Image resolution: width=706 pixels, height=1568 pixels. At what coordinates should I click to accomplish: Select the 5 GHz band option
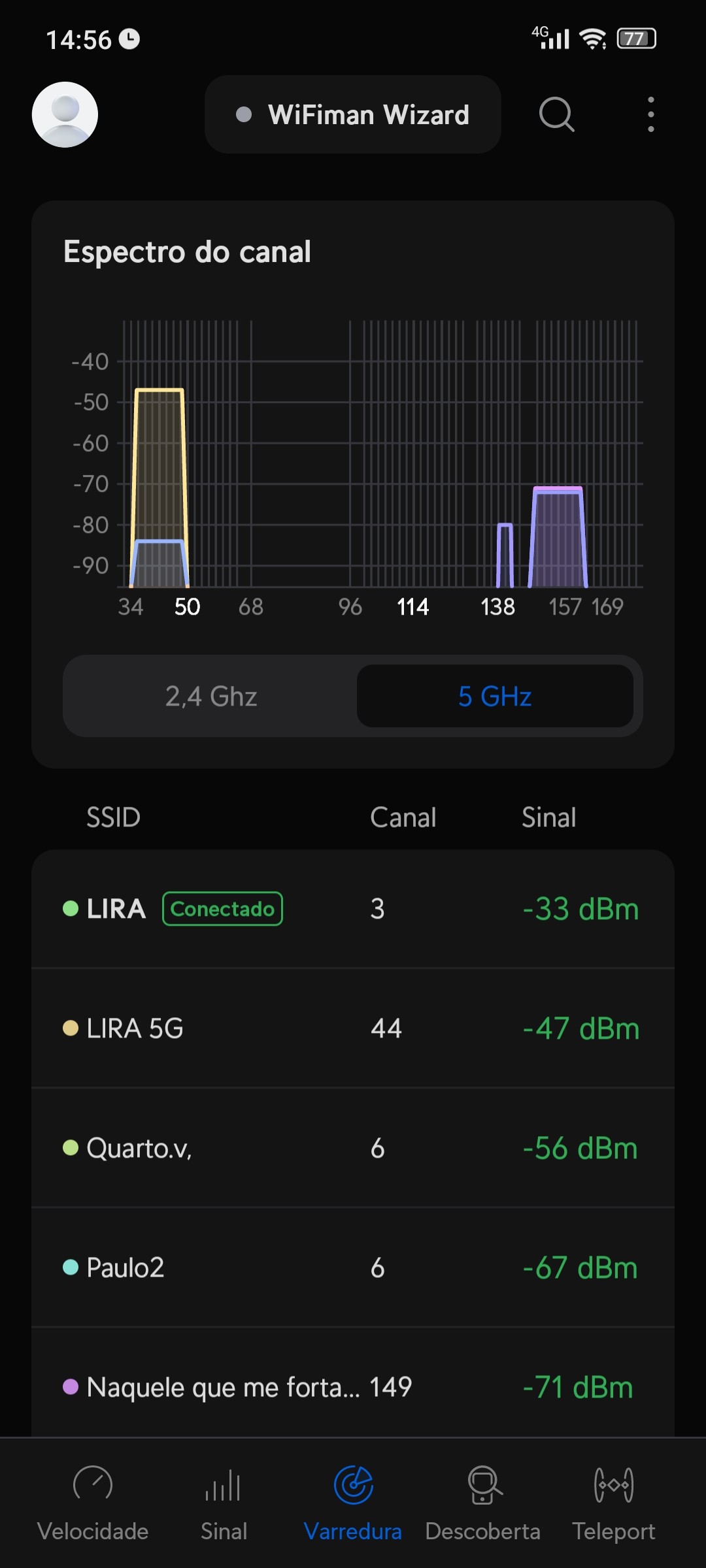coord(495,696)
